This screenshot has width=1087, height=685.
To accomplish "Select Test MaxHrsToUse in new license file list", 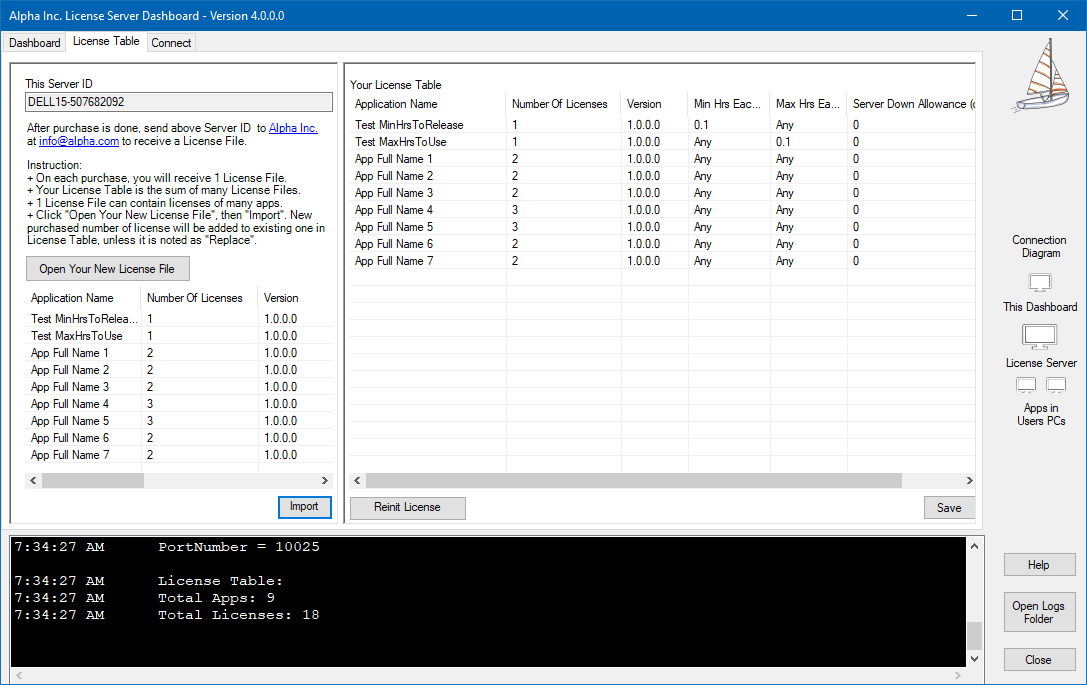I will click(180, 336).
